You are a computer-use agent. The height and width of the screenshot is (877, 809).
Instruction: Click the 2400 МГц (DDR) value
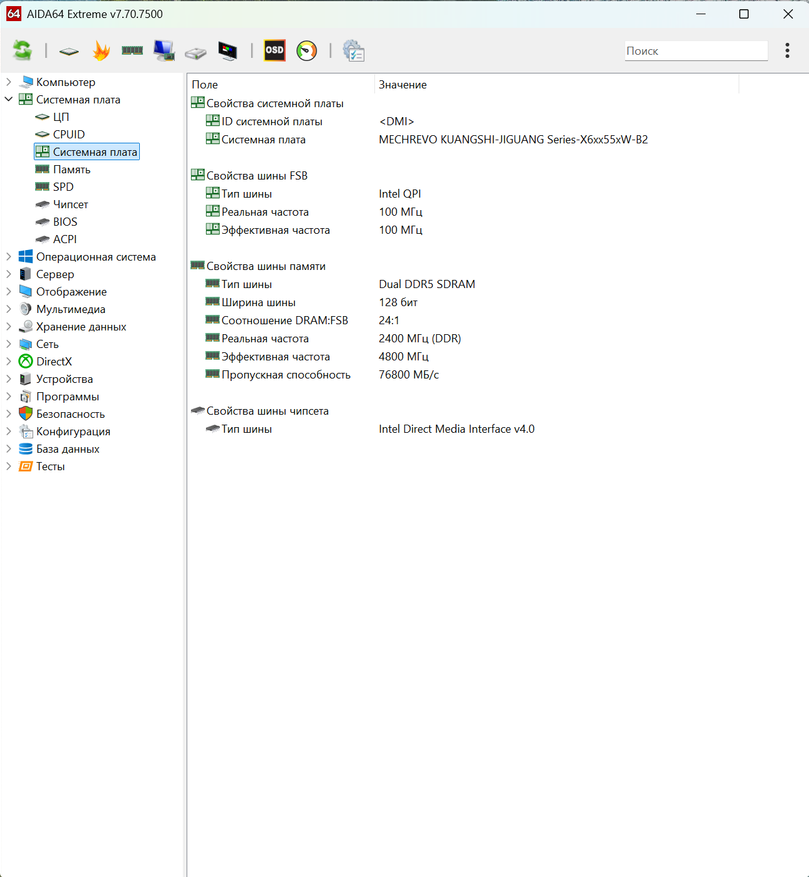pos(420,338)
